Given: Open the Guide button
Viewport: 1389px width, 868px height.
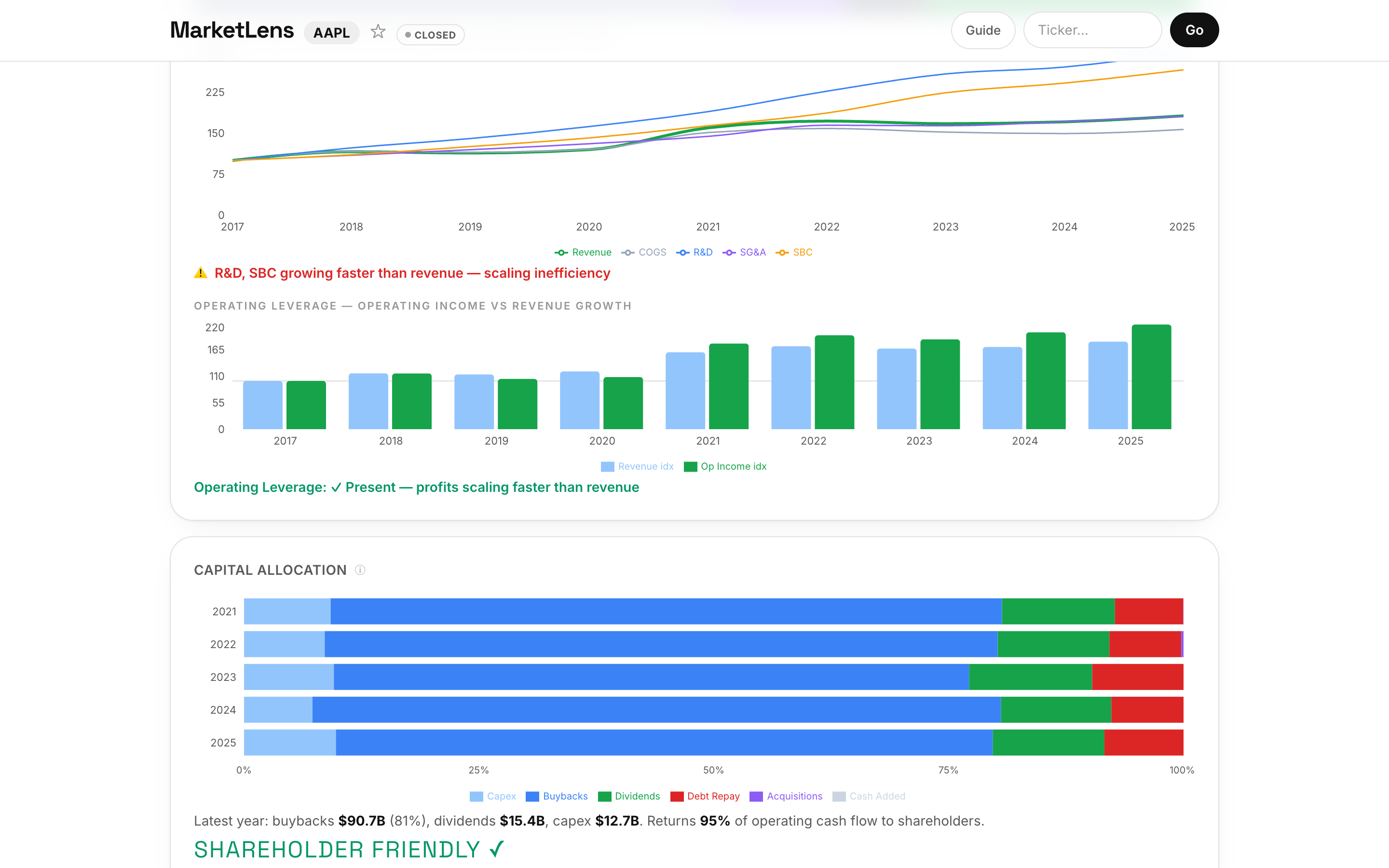Looking at the screenshot, I should click(982, 30).
